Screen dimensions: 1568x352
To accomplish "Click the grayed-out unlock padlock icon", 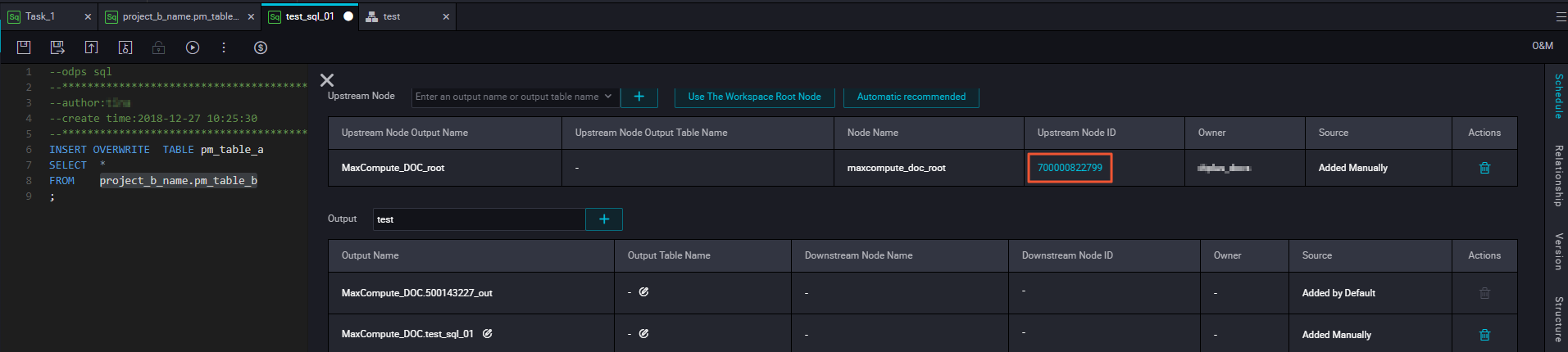I will pyautogui.click(x=159, y=47).
